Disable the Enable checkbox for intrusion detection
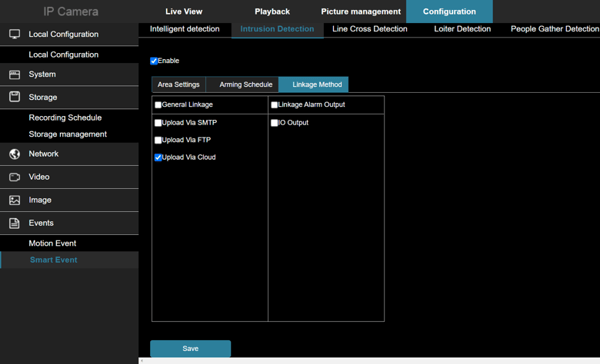This screenshot has width=600, height=364. [154, 61]
